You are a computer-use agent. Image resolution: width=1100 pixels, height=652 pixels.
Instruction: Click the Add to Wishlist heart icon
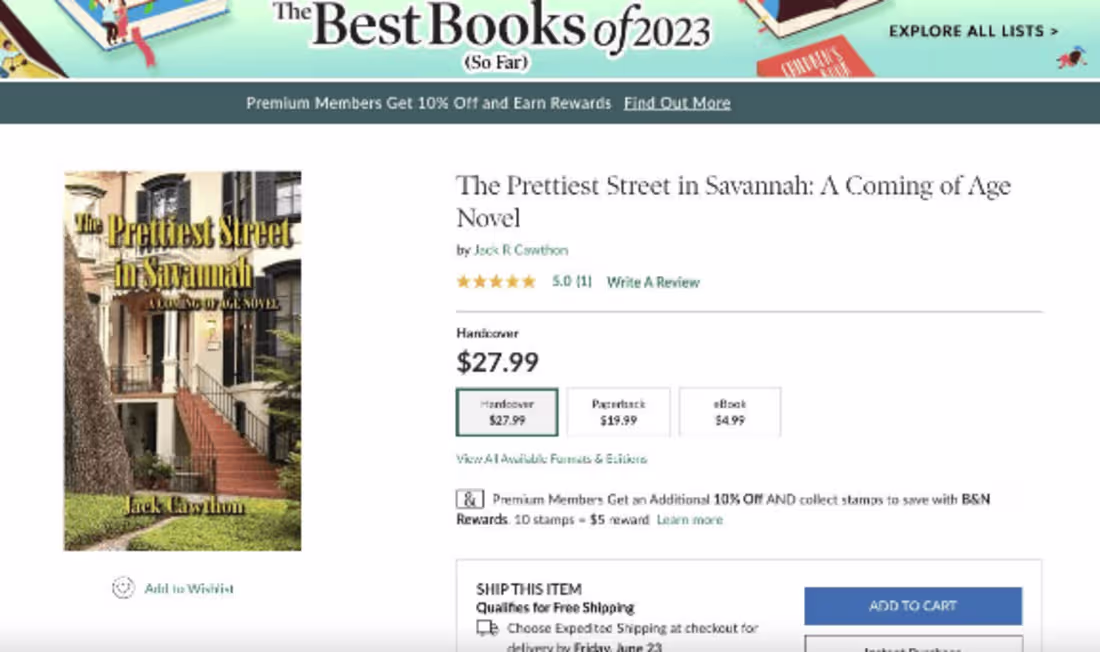(x=123, y=588)
